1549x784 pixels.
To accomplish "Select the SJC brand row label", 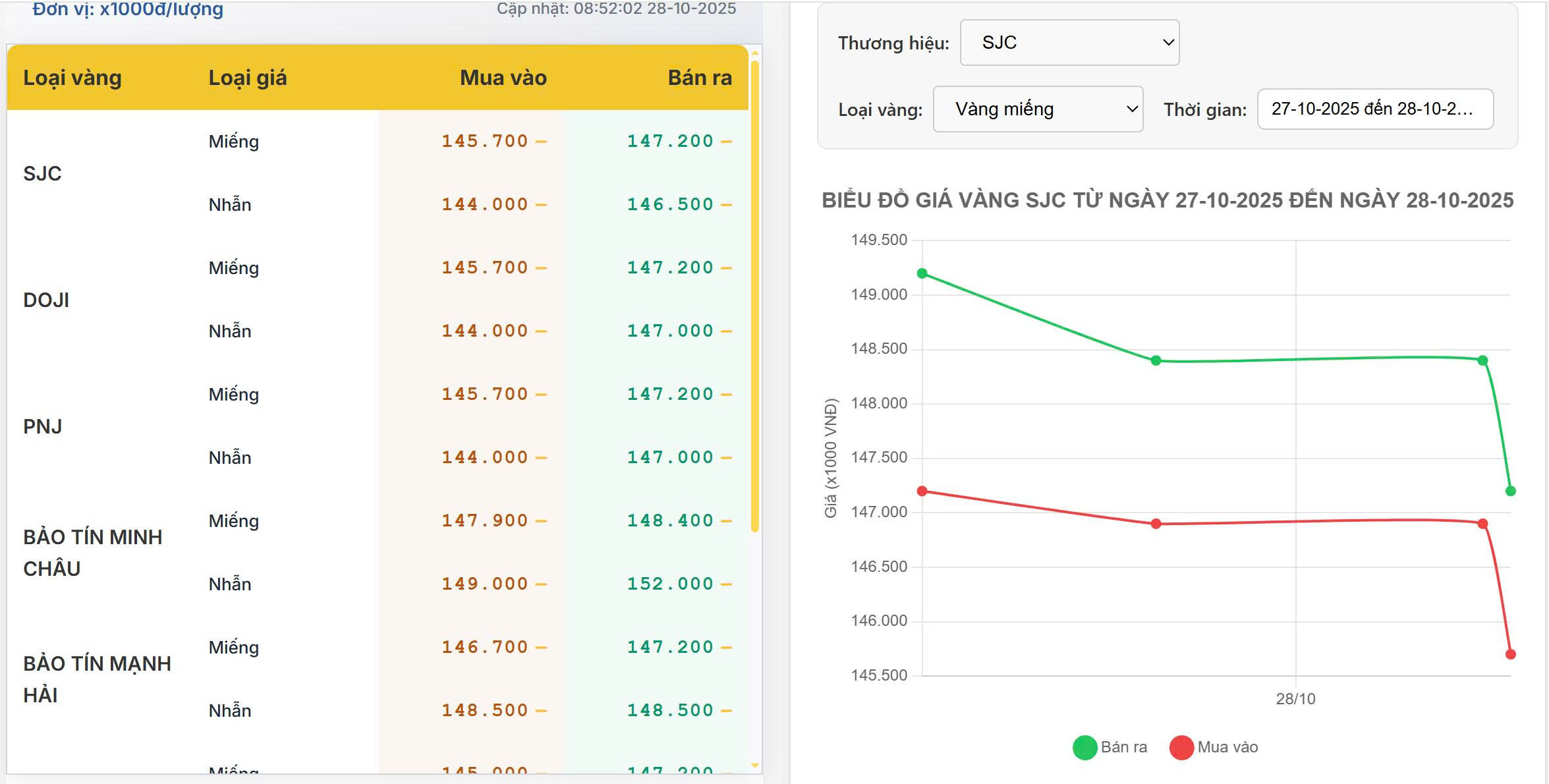I will pos(42,173).
